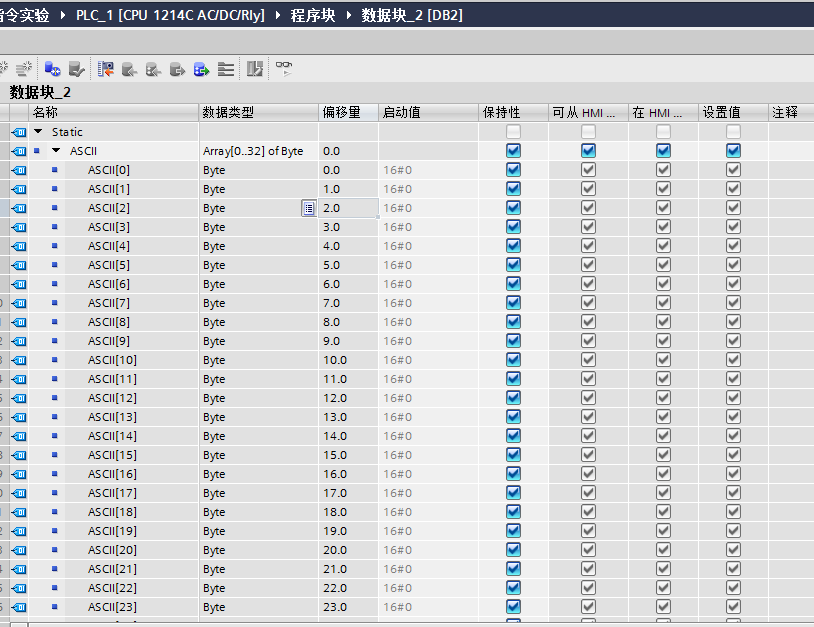Click blue database with green arrow icon

click(x=201, y=69)
